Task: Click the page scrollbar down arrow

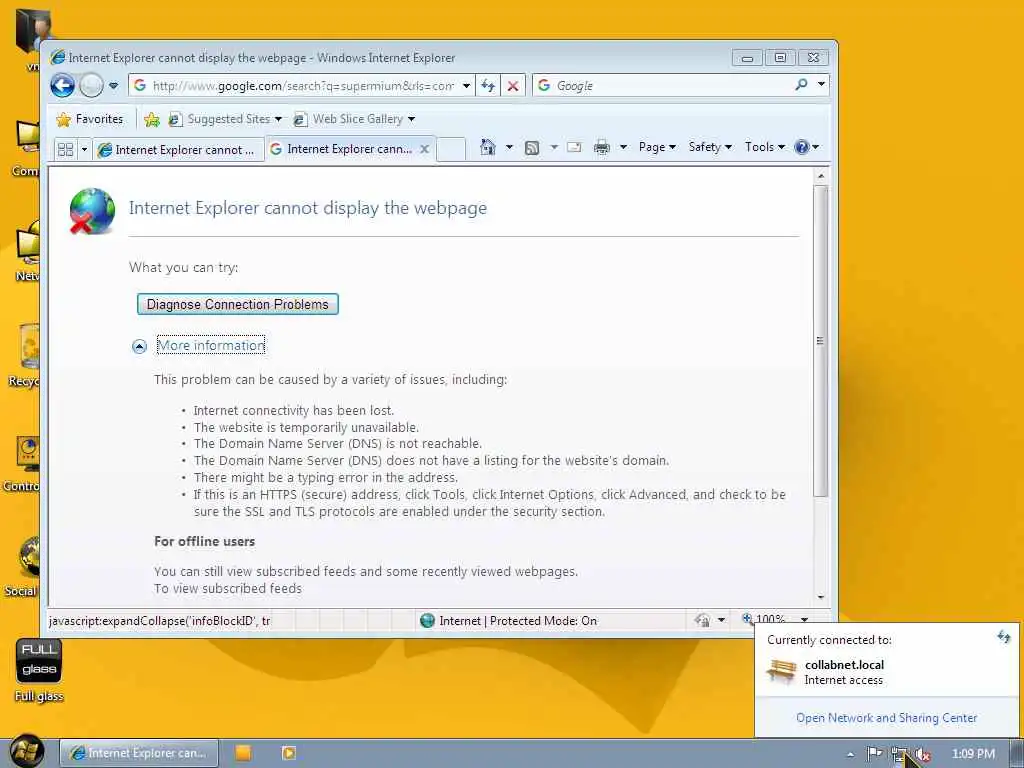Action: pyautogui.click(x=821, y=597)
